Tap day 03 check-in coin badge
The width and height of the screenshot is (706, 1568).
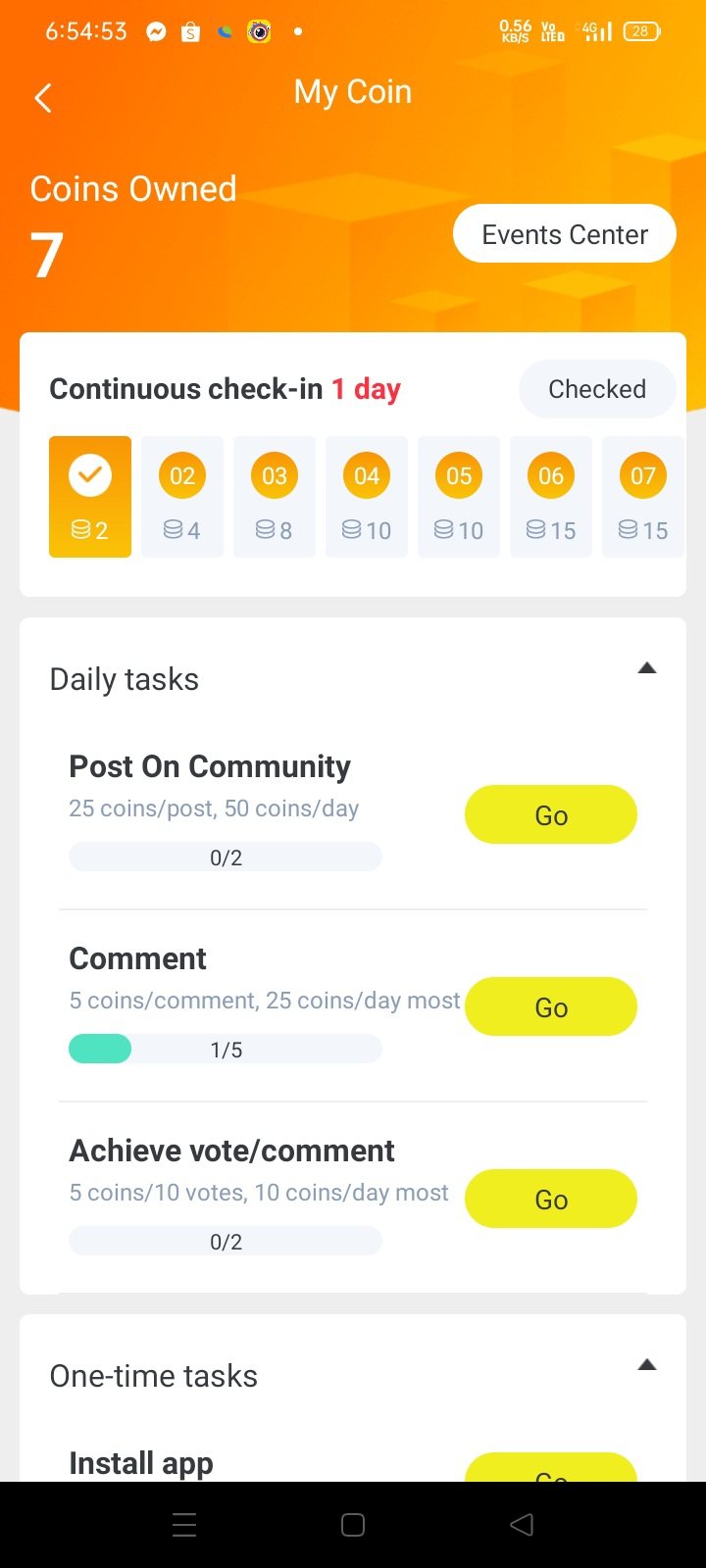point(275,476)
